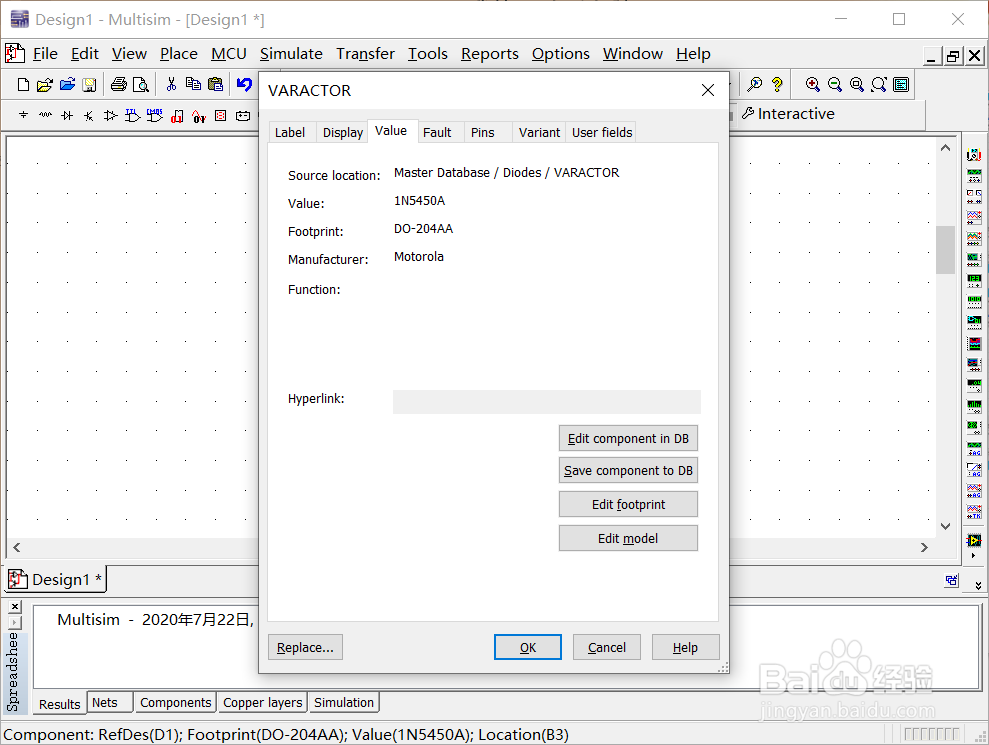Click Edit component in DB button
Screen dimensions: 989x745
[x=628, y=438]
